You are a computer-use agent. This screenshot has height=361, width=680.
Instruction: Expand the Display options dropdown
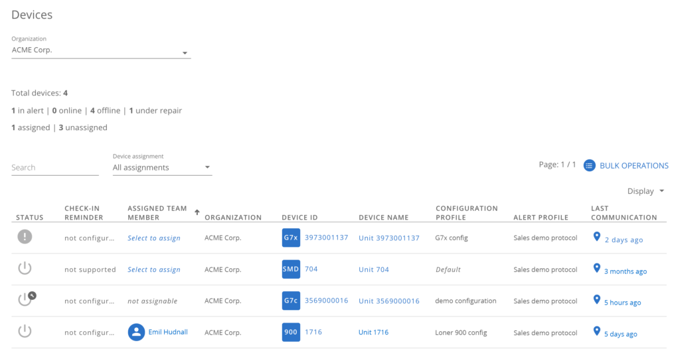pos(646,191)
